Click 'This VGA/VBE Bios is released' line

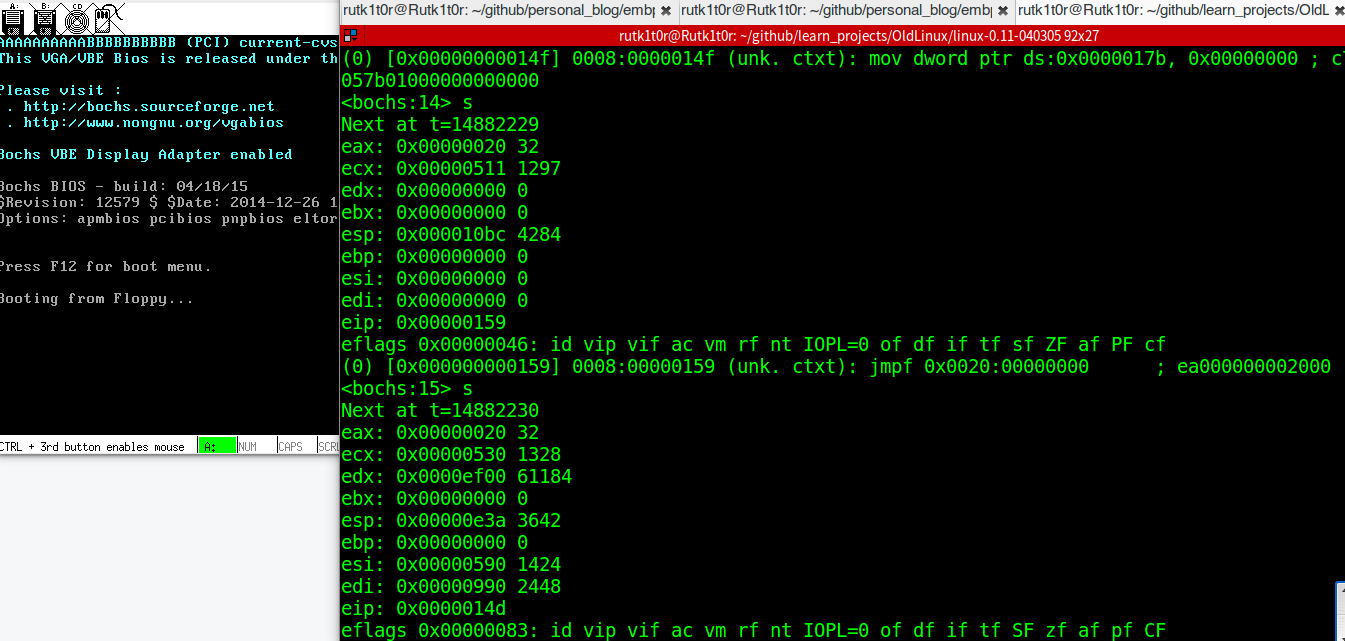(x=169, y=58)
